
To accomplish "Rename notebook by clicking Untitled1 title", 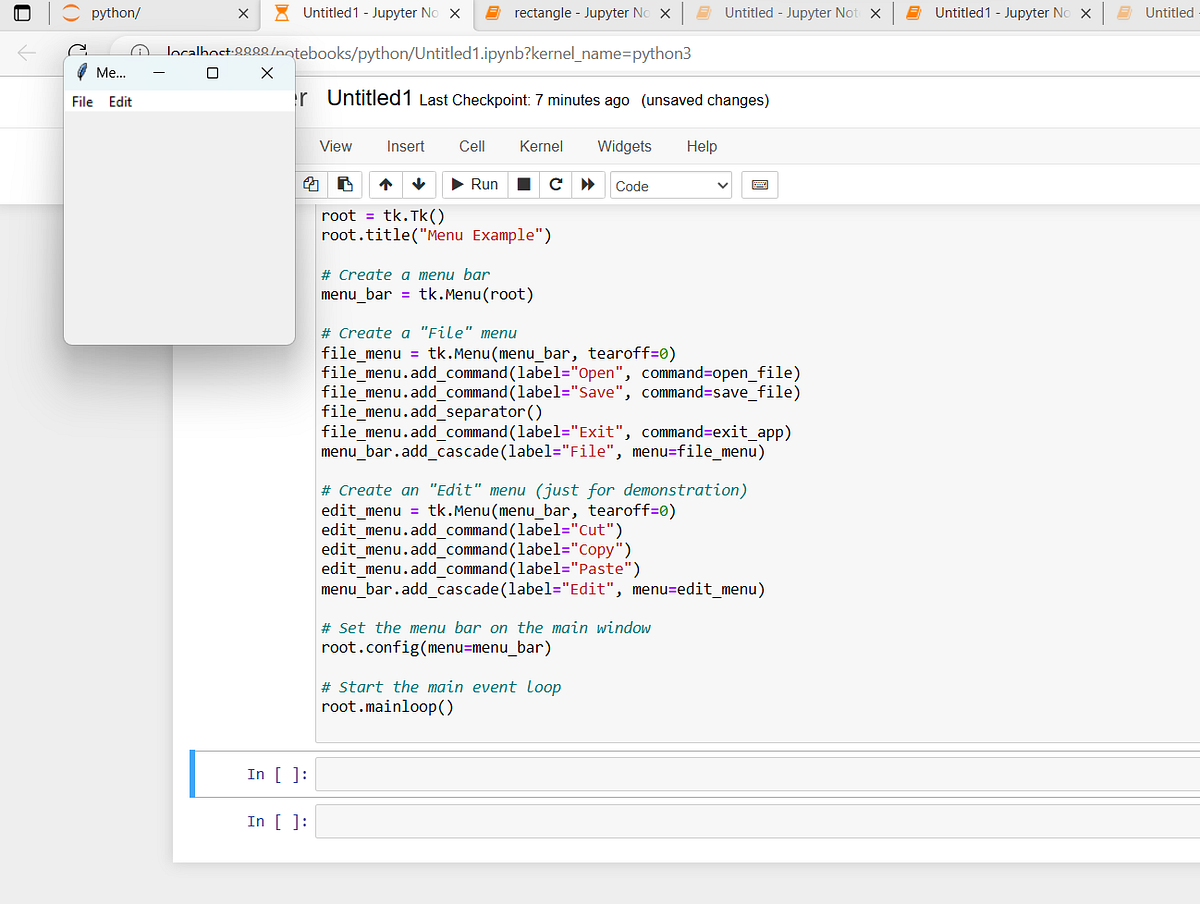I will point(369,99).
